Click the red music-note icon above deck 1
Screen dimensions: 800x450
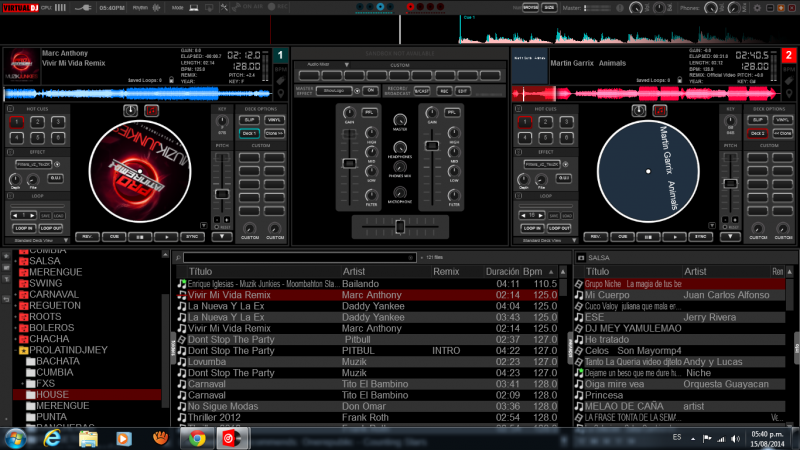[152, 110]
